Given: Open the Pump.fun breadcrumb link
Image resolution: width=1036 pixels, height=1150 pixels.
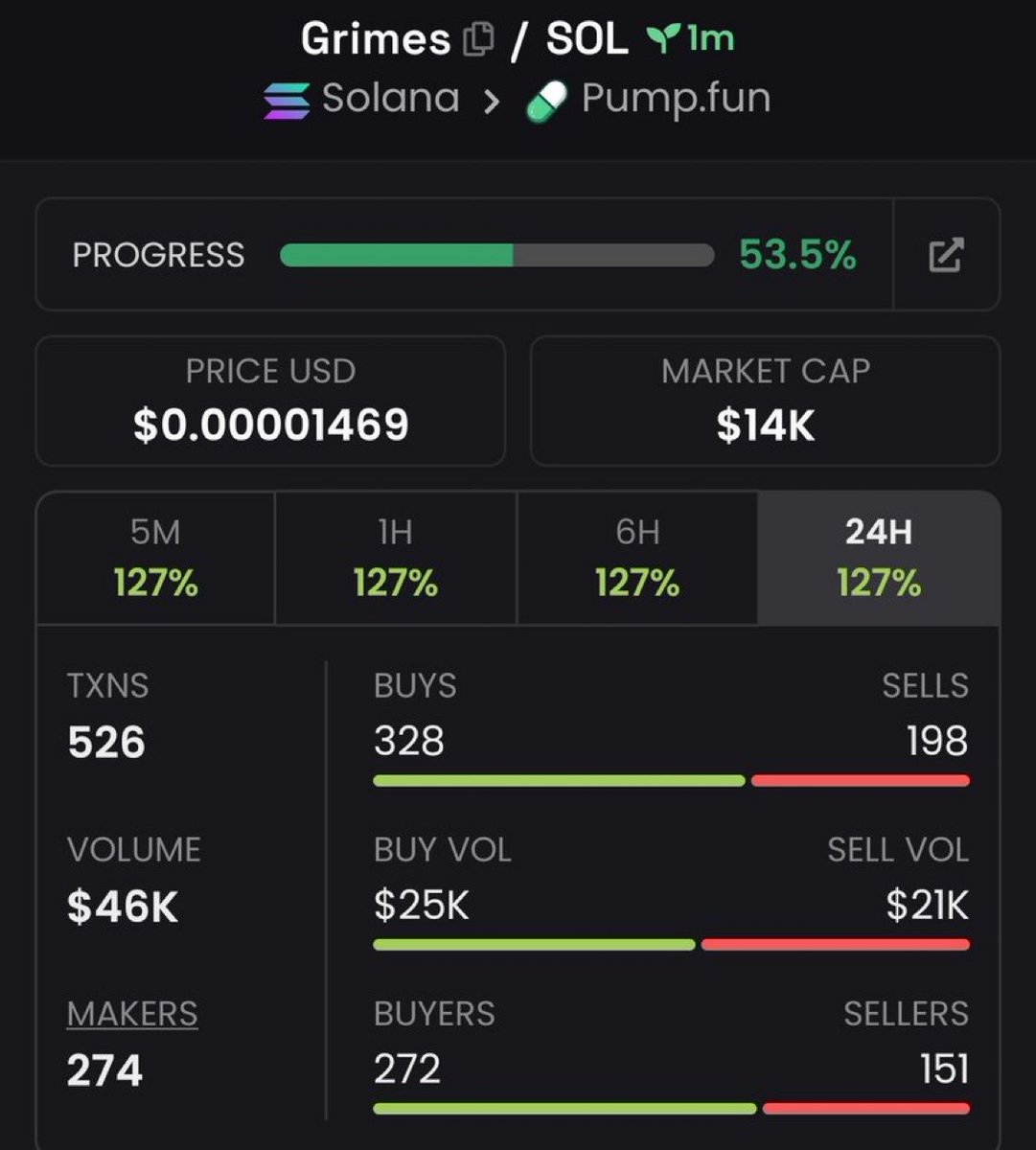Looking at the screenshot, I should coord(676,99).
